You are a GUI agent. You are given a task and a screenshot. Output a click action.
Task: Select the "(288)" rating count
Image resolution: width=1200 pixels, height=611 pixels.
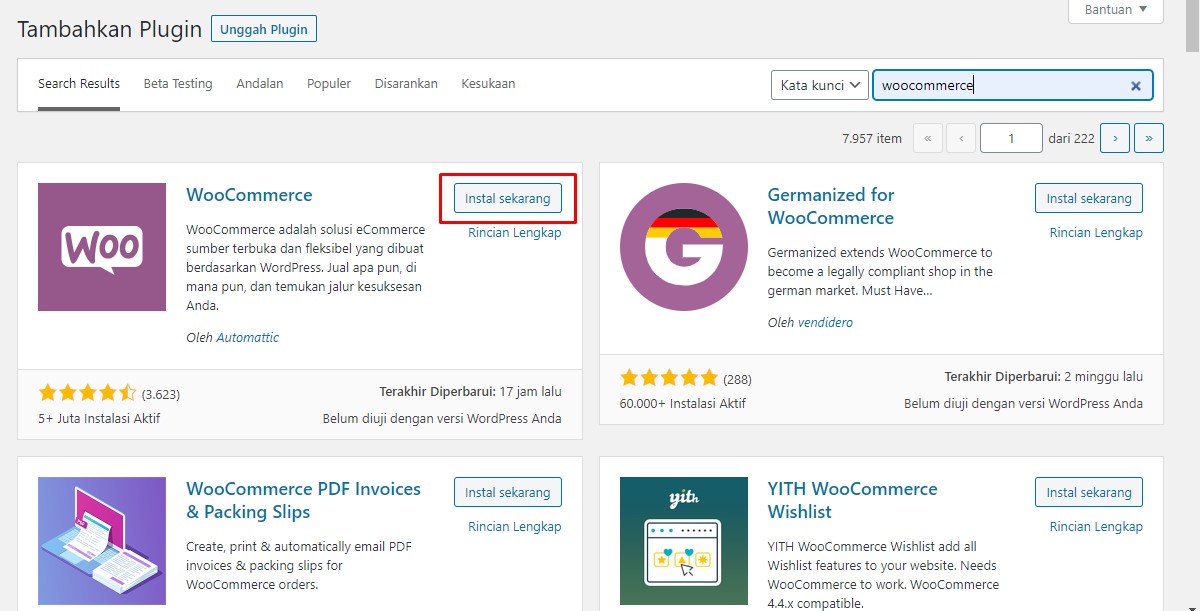(737, 379)
